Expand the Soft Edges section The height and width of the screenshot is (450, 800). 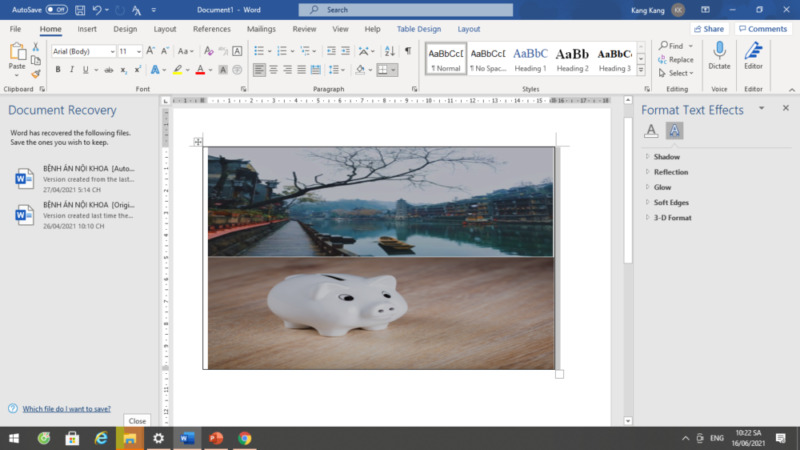(x=671, y=203)
